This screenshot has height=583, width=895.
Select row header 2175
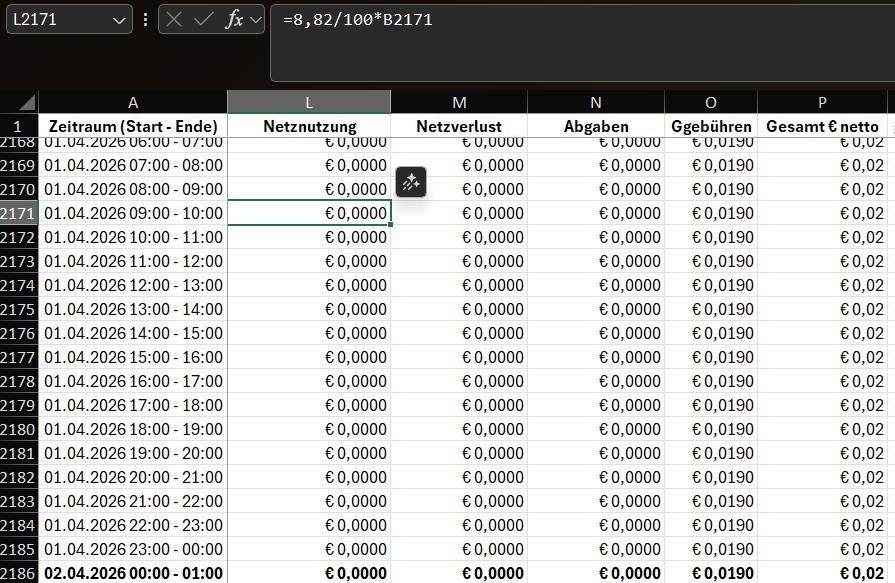19,309
